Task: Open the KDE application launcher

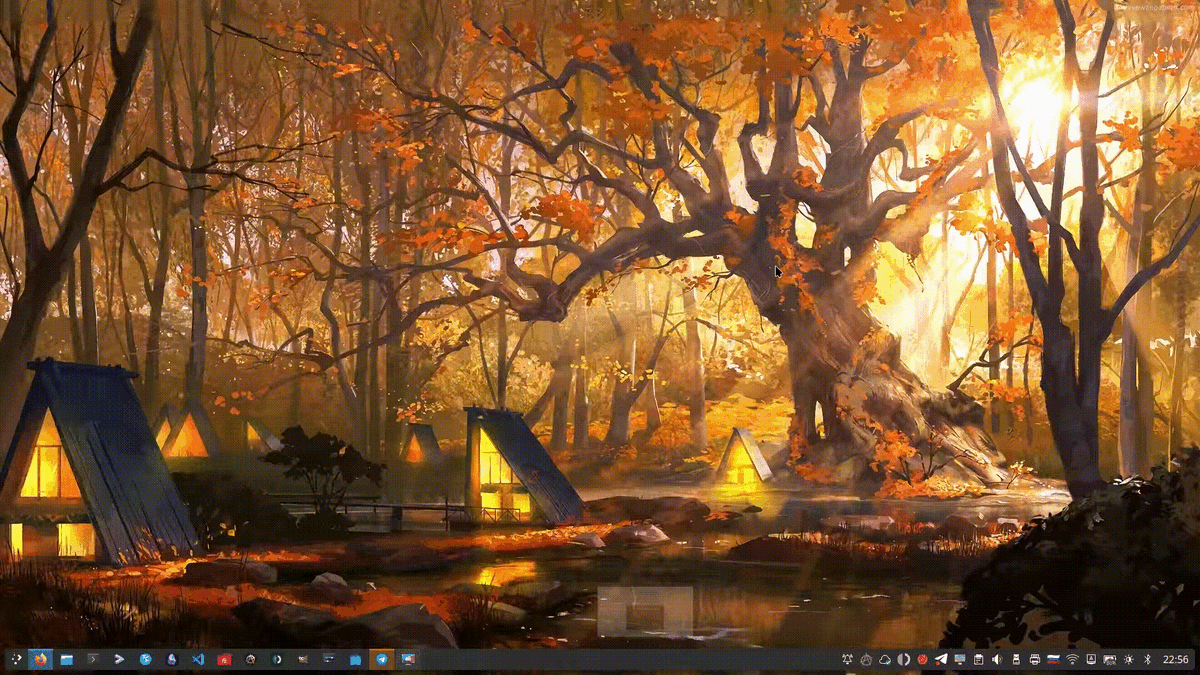Action: [17, 660]
